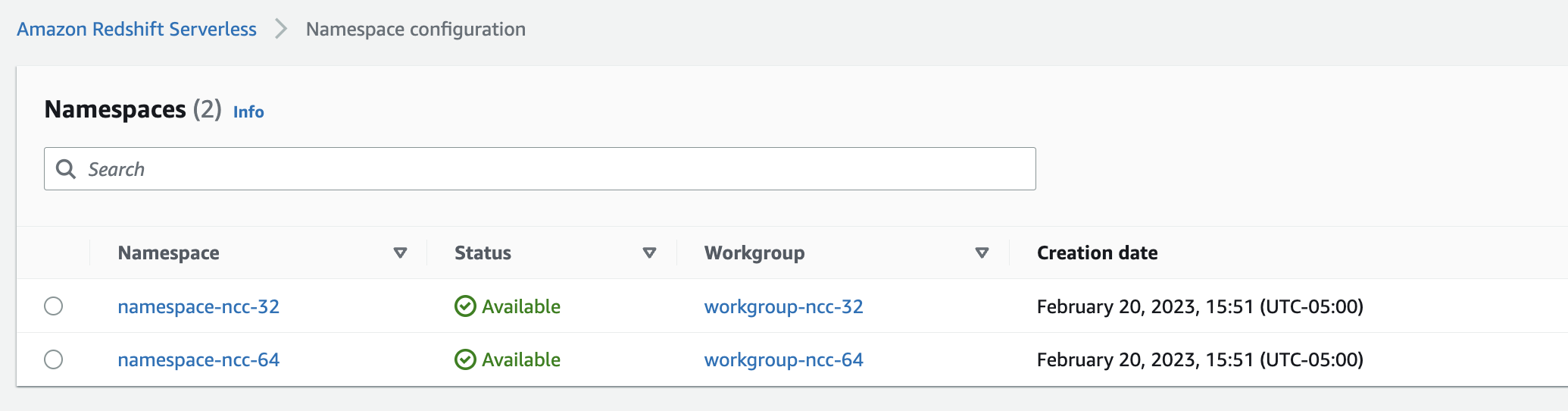The height and width of the screenshot is (411, 1568).
Task: Click the Workgroup column header
Action: coord(754,253)
